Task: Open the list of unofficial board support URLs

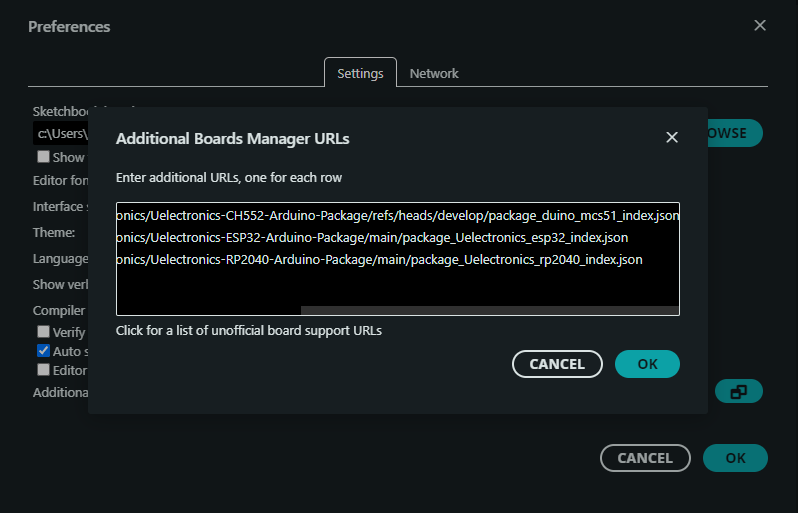Action: 248,331
